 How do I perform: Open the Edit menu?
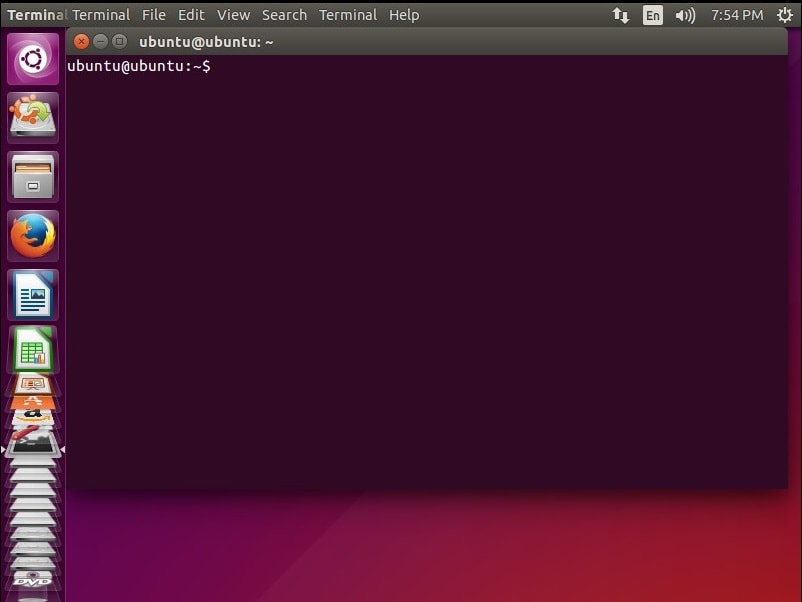tap(191, 15)
